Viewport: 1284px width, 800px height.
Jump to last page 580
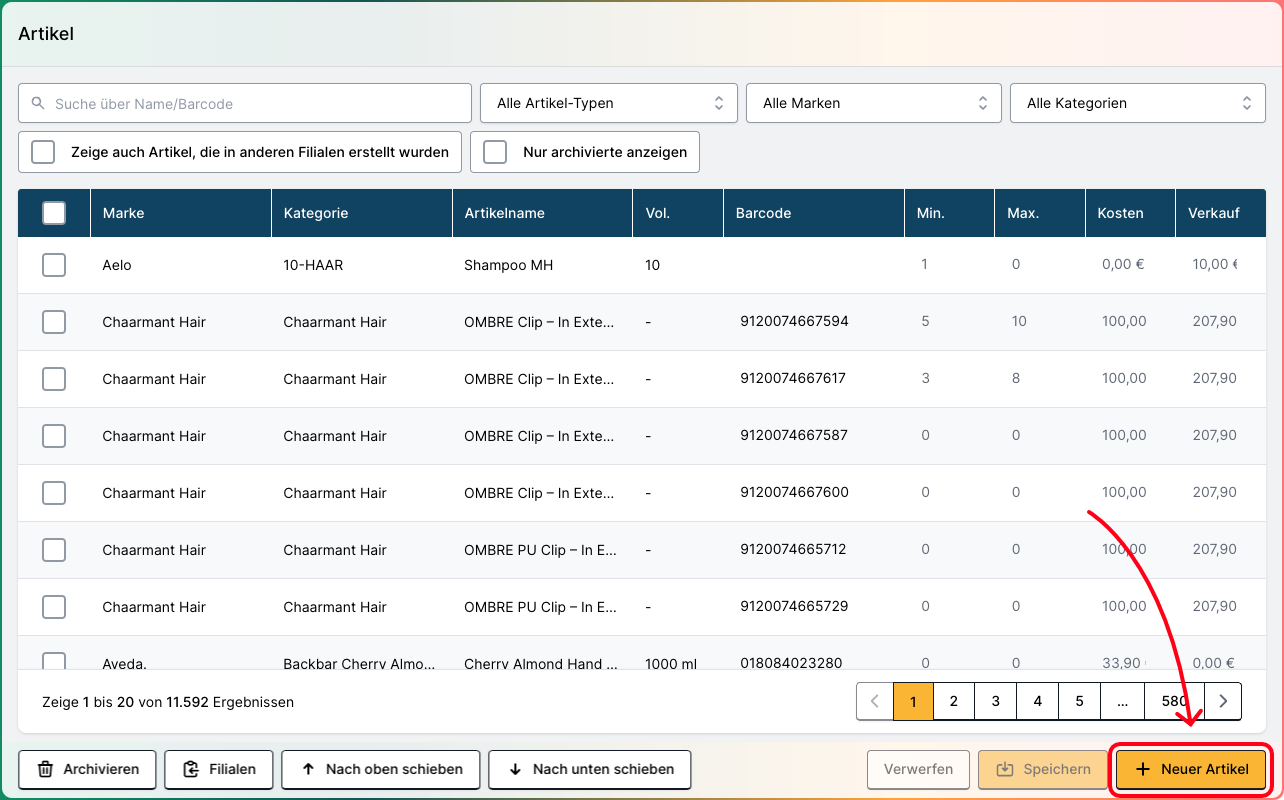1175,701
